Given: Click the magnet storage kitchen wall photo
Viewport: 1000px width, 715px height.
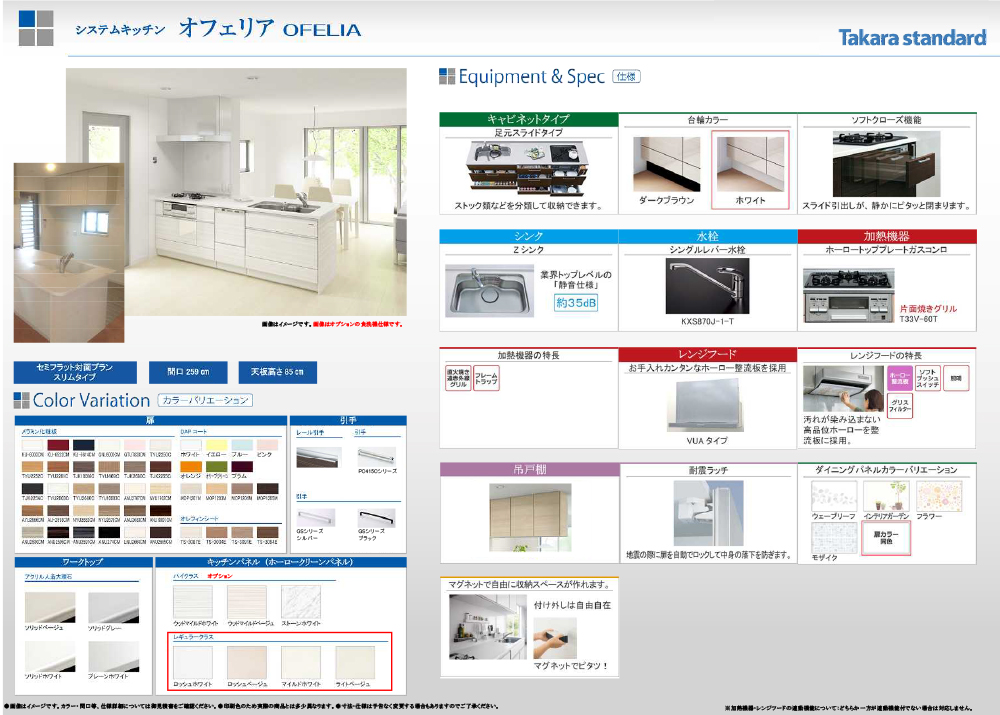Looking at the screenshot, I should click(488, 626).
